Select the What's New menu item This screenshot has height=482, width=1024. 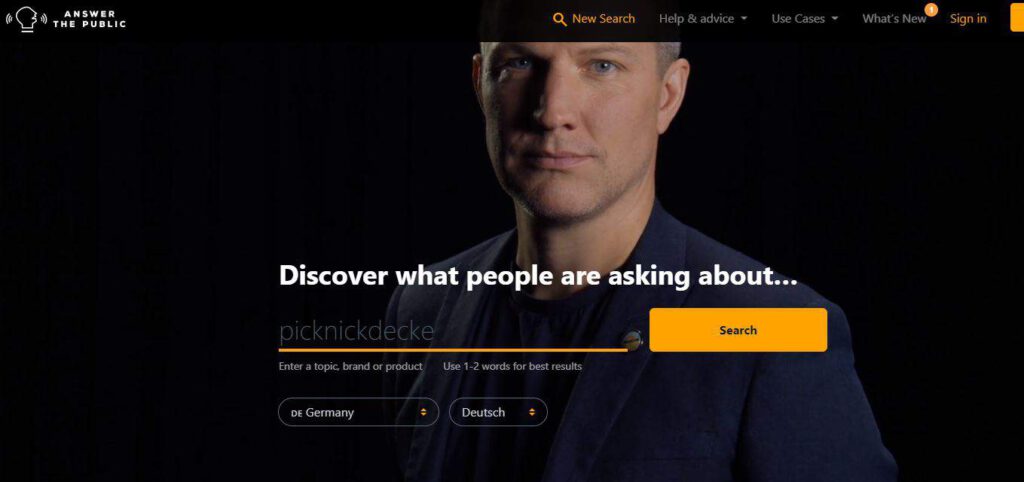point(894,19)
